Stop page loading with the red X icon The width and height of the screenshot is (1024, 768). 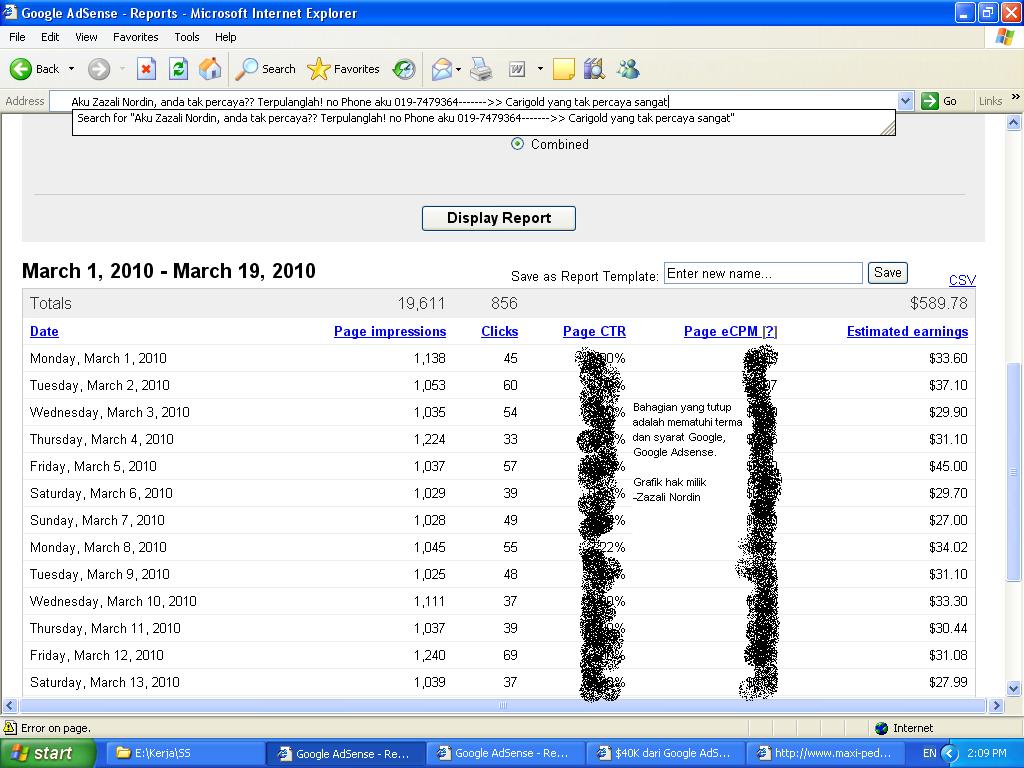click(x=146, y=69)
